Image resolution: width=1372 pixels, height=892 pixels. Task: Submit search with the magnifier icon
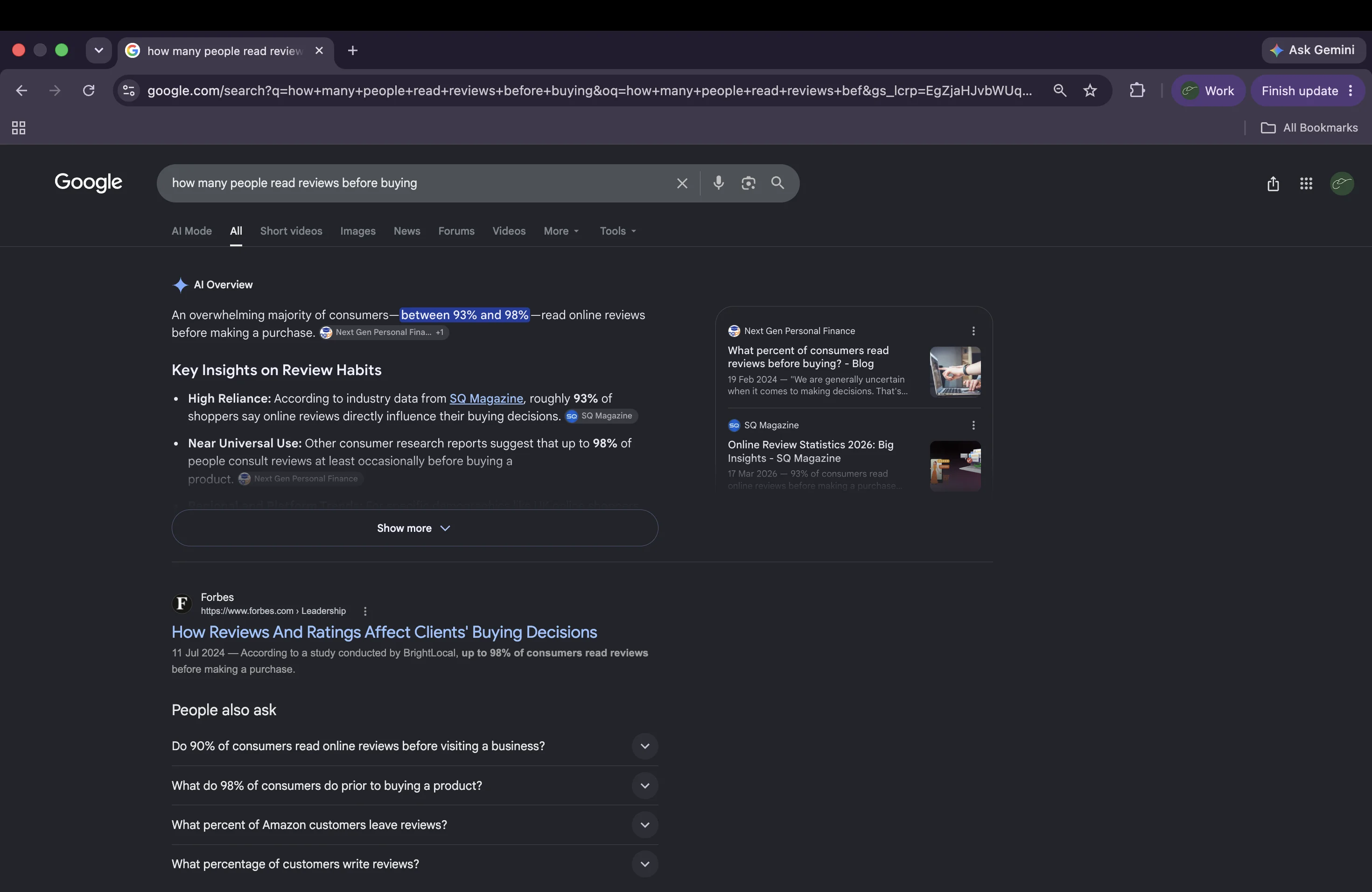[x=777, y=183]
